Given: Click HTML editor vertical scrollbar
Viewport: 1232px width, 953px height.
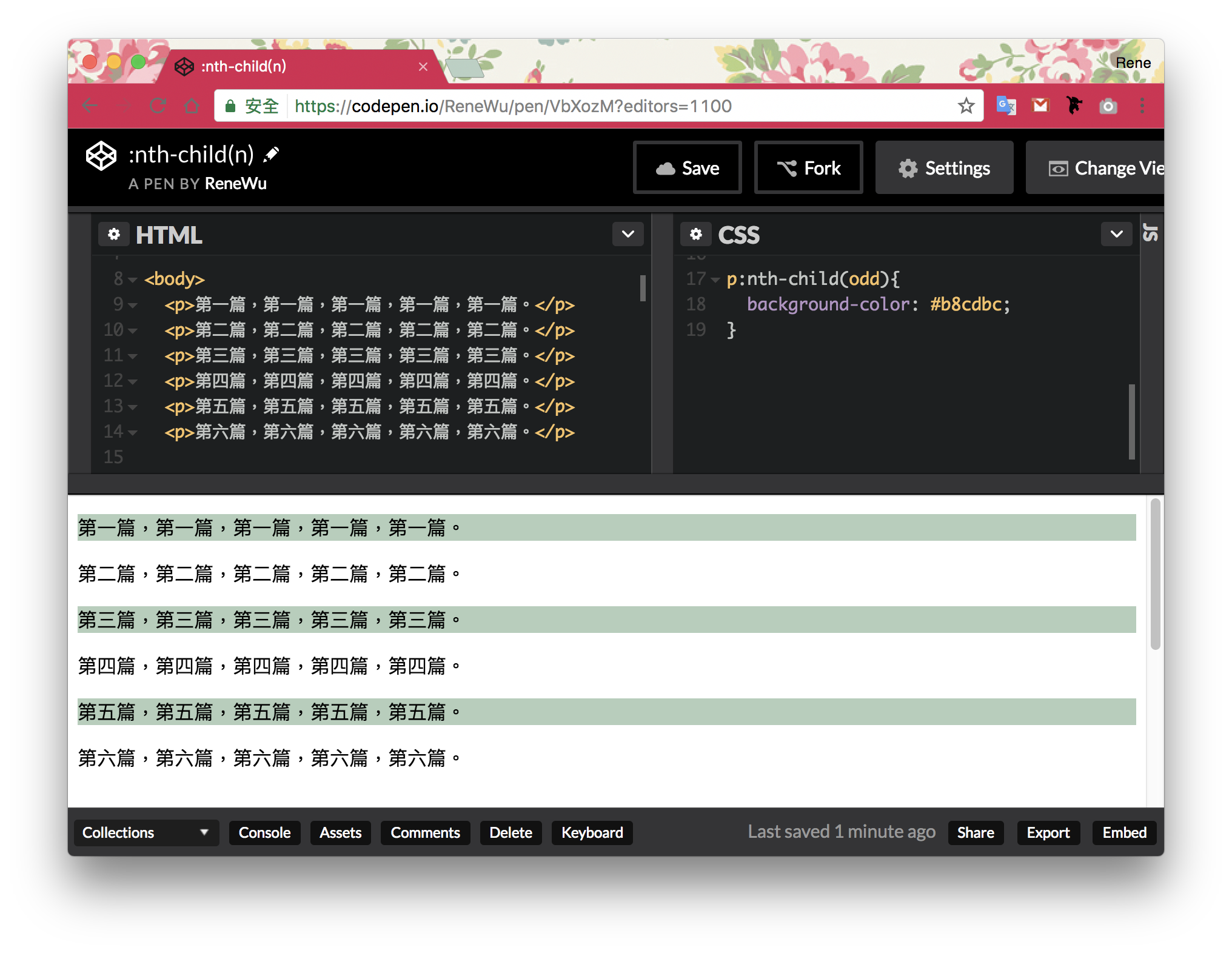Looking at the screenshot, I should tap(643, 288).
